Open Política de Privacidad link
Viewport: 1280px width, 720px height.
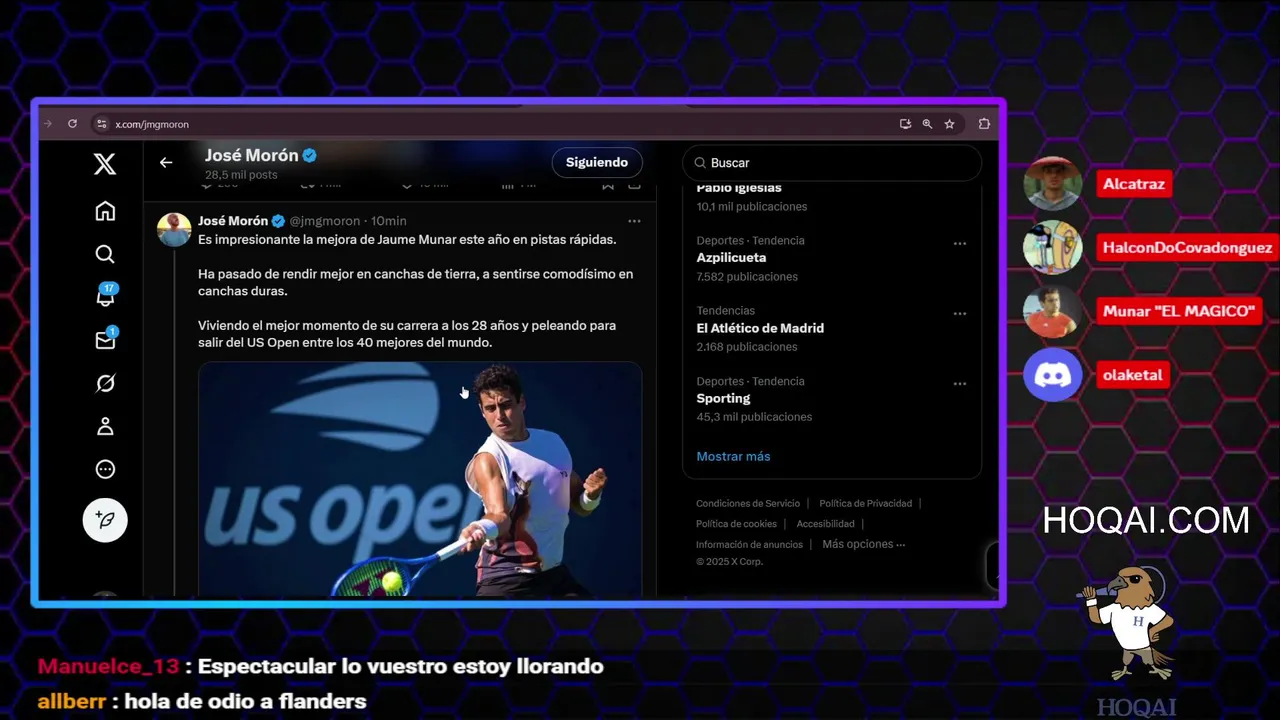[865, 503]
